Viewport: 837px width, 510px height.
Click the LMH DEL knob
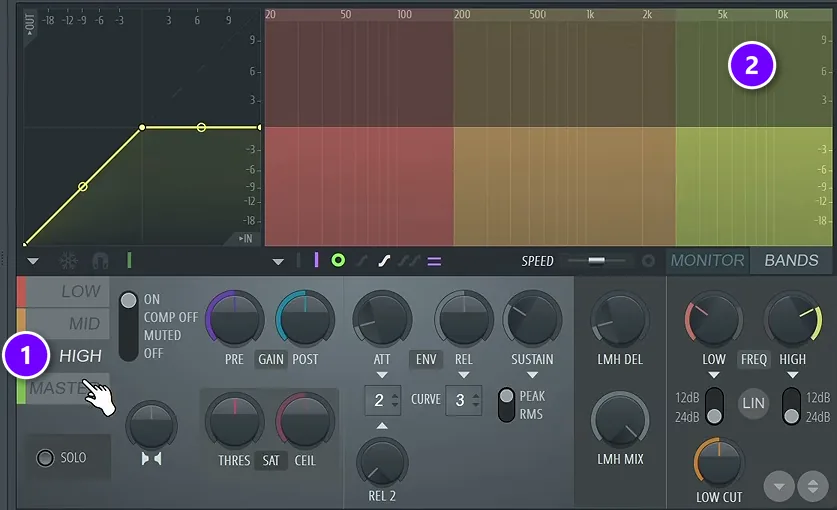620,319
